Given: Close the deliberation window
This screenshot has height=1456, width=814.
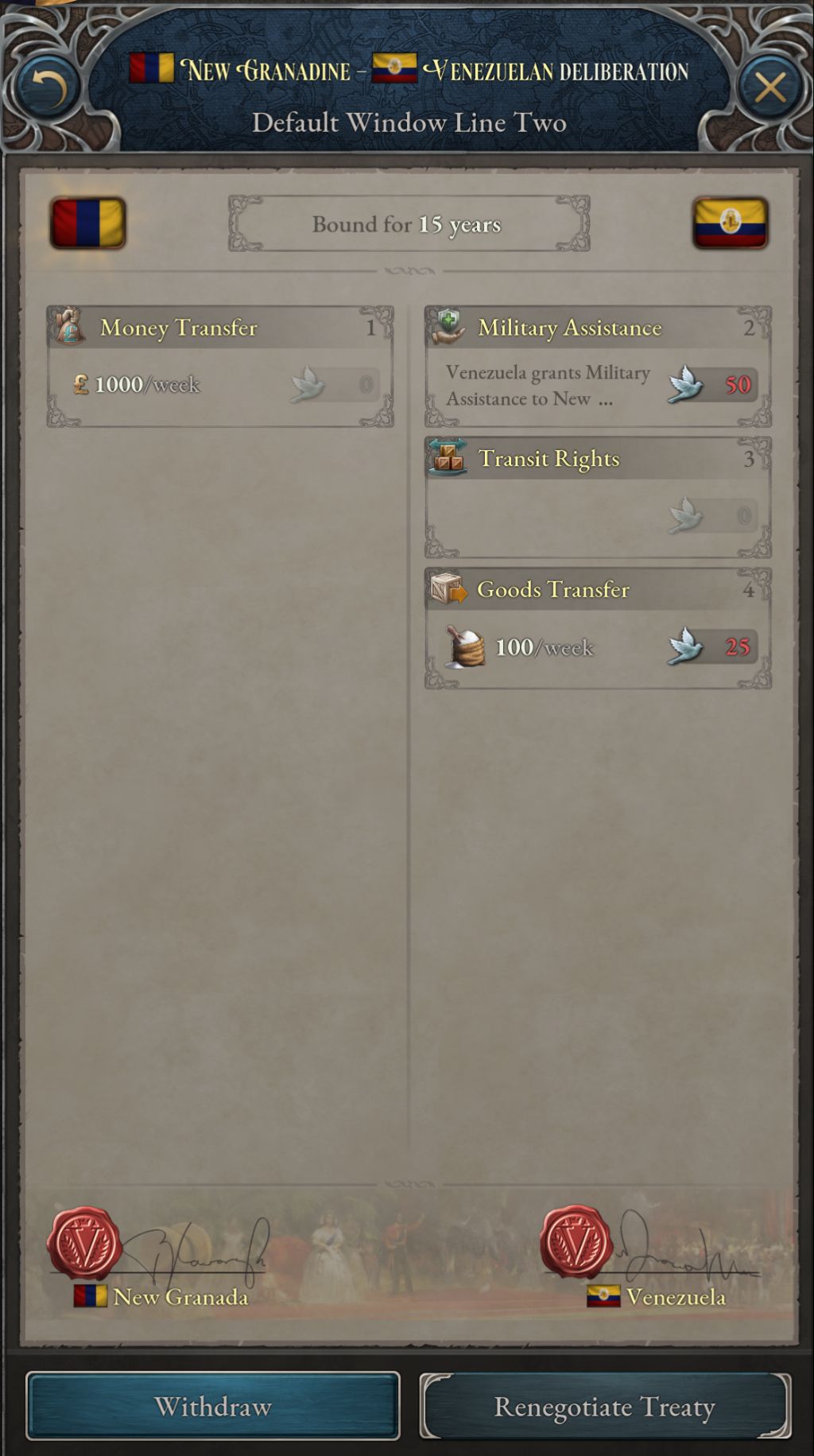Looking at the screenshot, I should (x=769, y=87).
